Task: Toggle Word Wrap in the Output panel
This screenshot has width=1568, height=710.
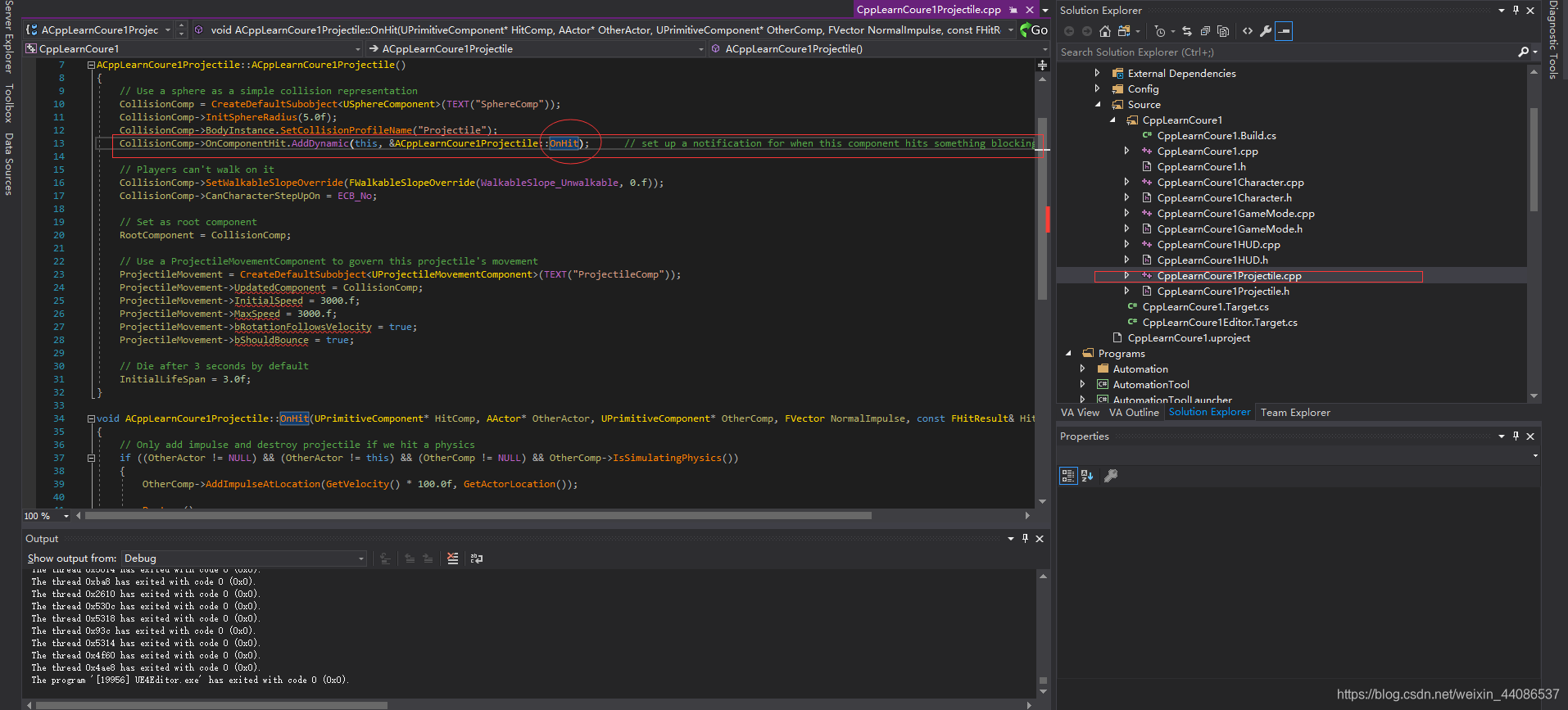Action: click(477, 559)
